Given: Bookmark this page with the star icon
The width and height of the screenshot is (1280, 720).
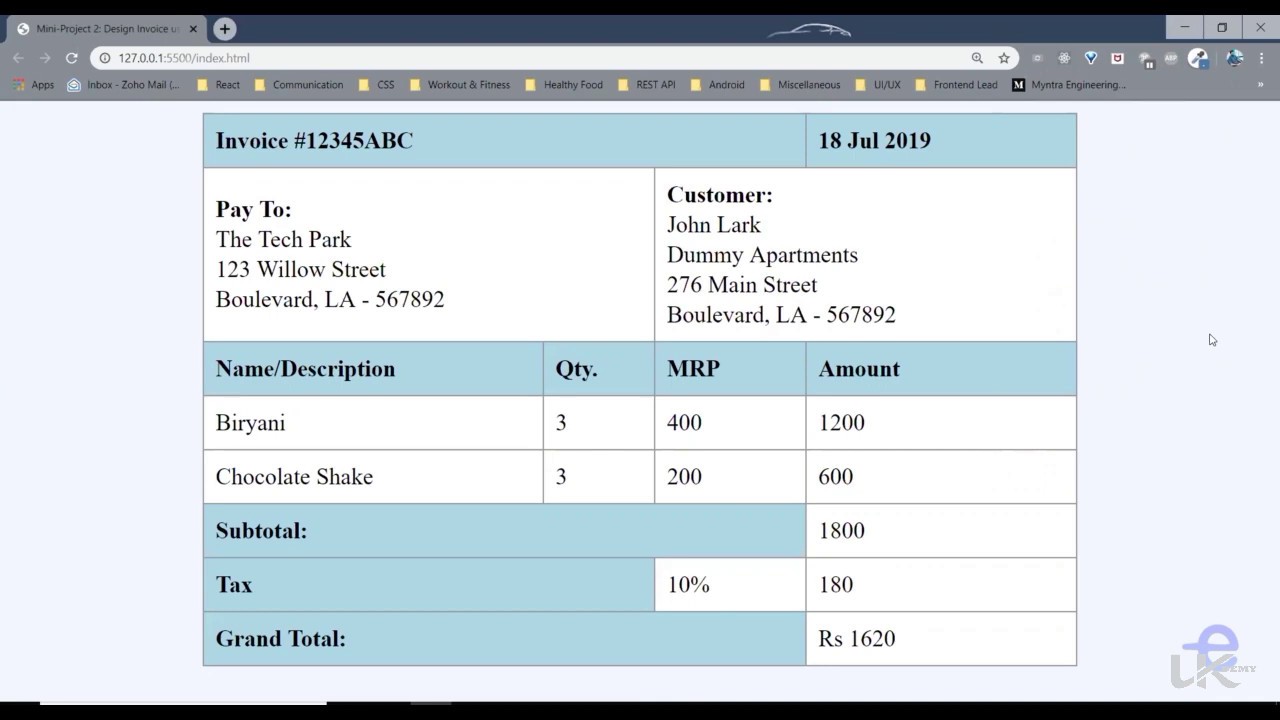Looking at the screenshot, I should [1004, 58].
